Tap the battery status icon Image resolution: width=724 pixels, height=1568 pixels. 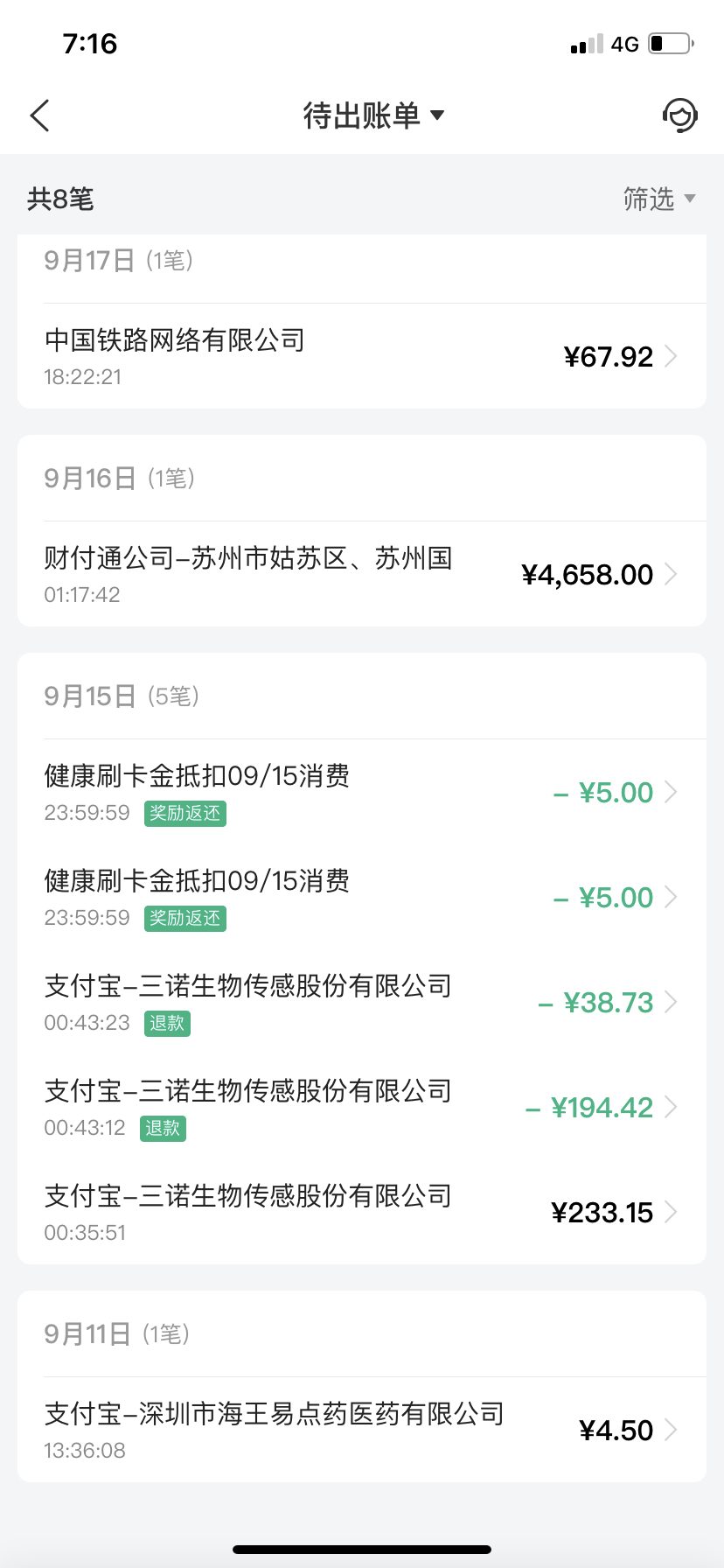click(x=672, y=44)
